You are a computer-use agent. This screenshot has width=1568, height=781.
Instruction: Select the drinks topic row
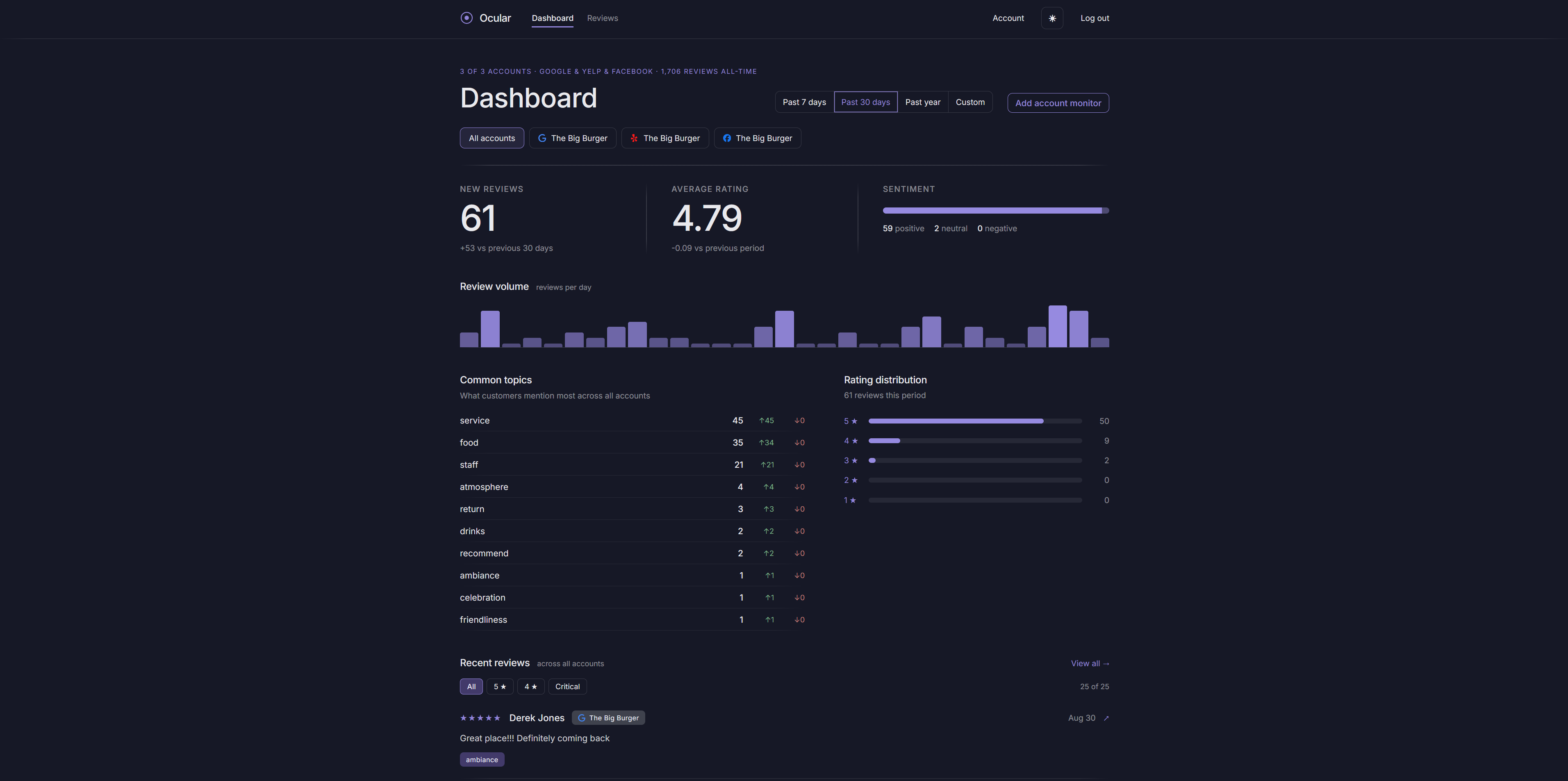click(633, 531)
